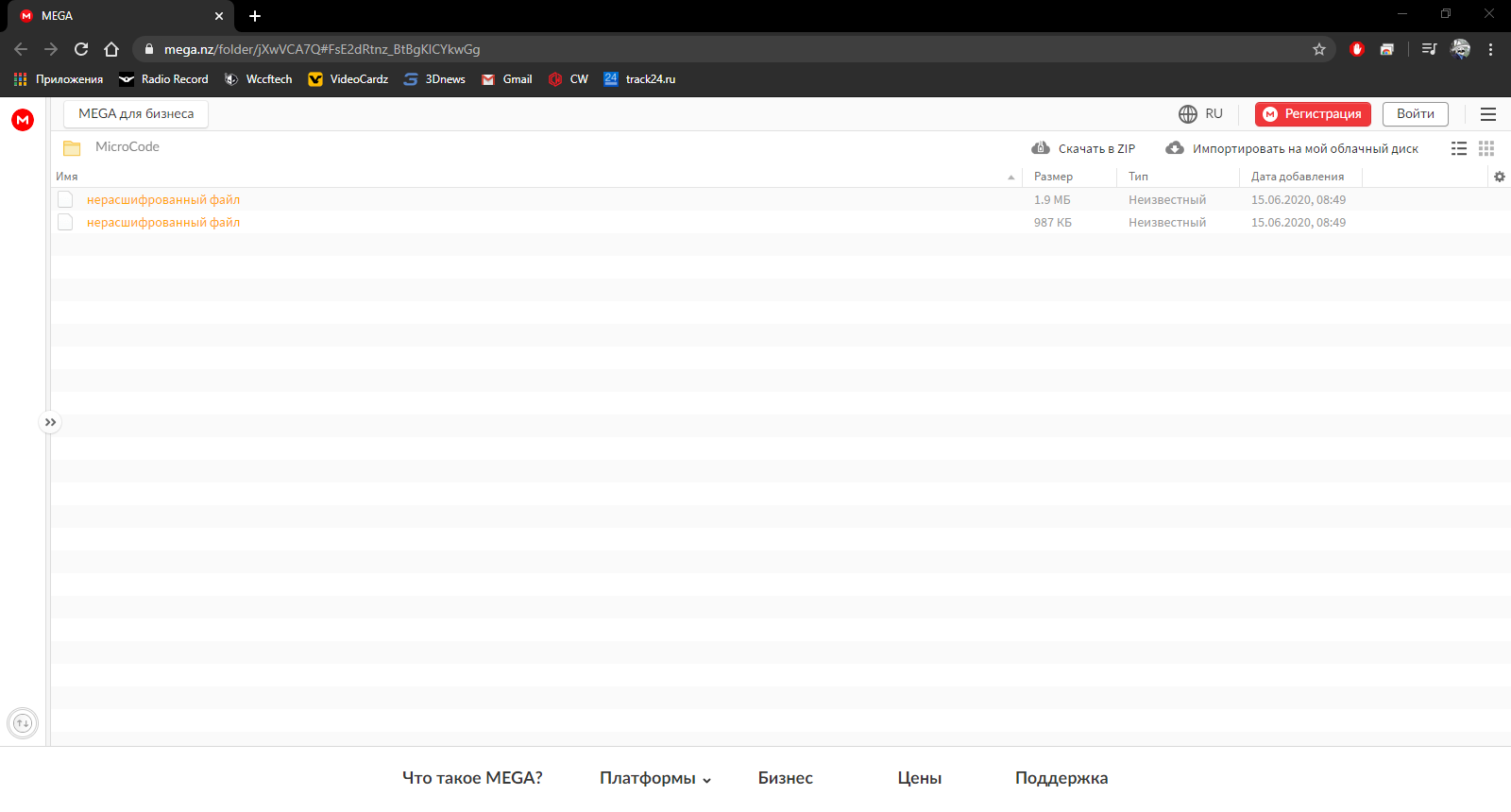Screen dimensions: 1511x812
Task: Open the VideoCardz bookmark
Action: 348,79
